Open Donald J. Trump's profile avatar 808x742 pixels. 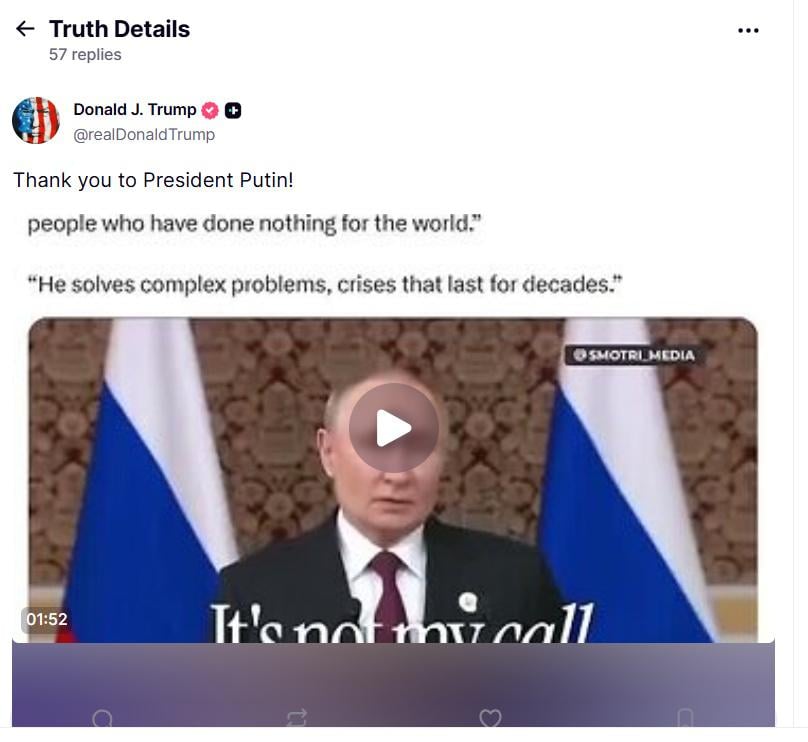tap(36, 121)
